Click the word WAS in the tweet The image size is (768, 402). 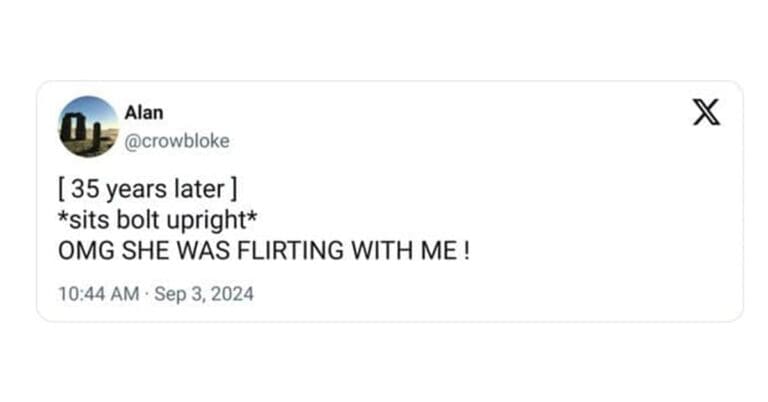(x=194, y=250)
